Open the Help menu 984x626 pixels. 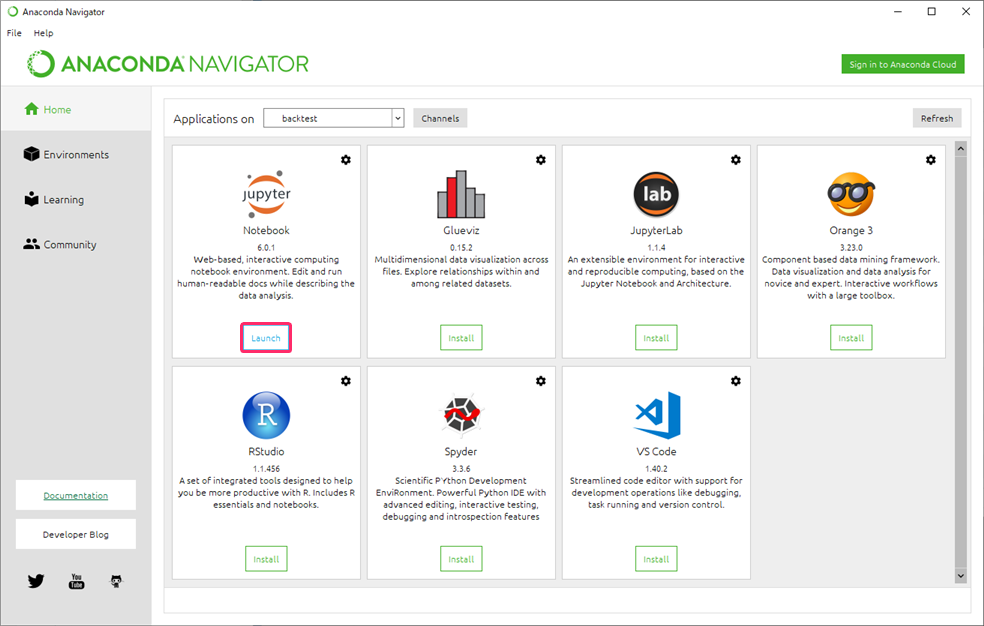[43, 33]
